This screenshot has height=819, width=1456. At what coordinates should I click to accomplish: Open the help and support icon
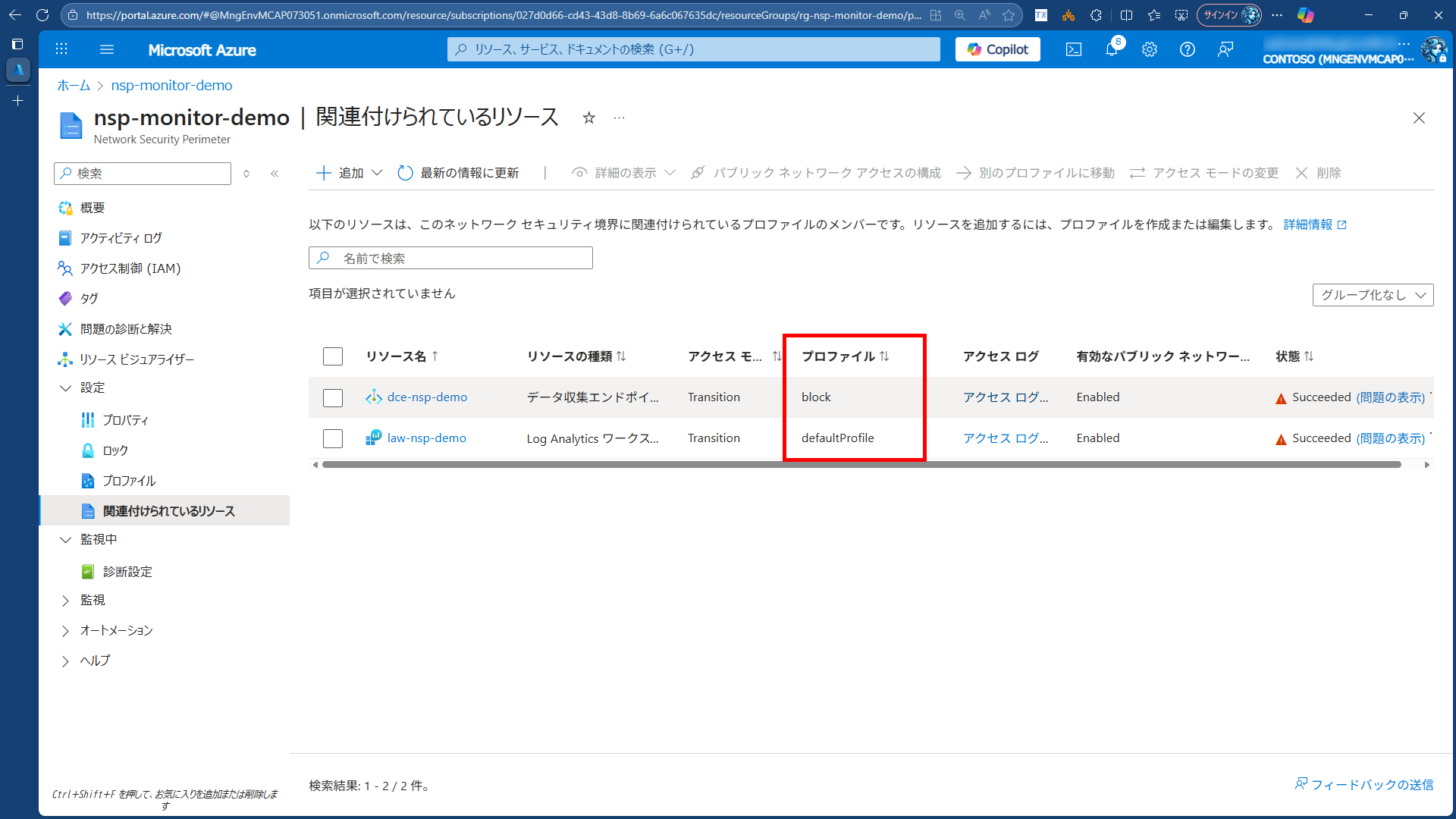click(1187, 49)
